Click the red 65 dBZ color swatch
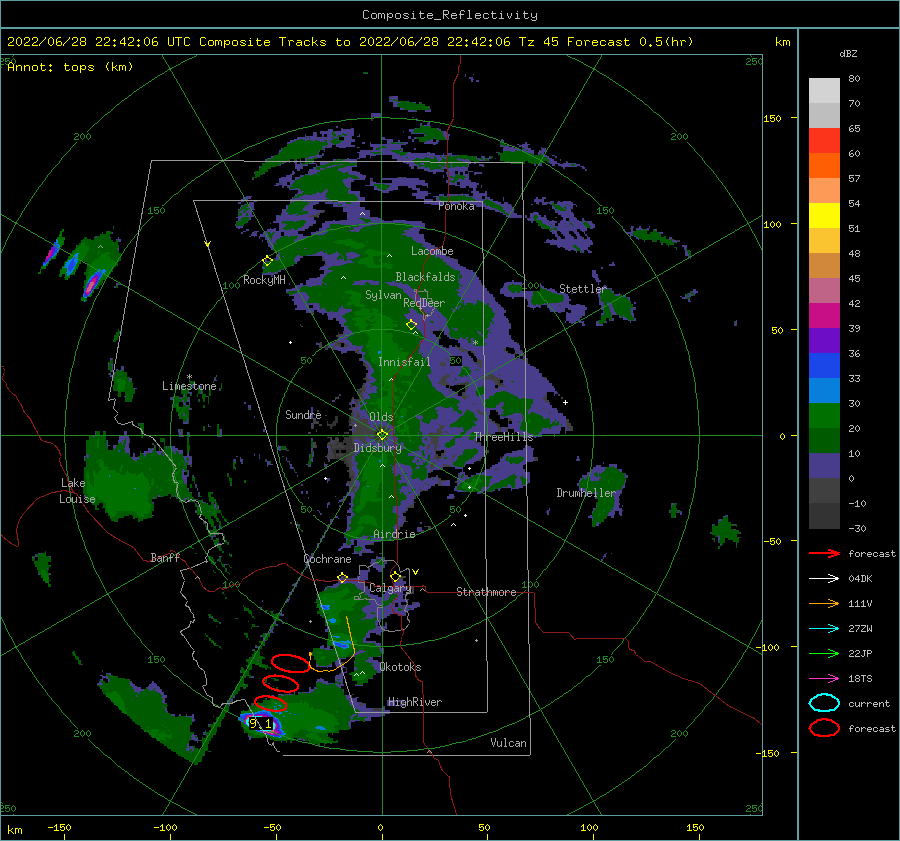This screenshot has height=841, width=900. 824,141
